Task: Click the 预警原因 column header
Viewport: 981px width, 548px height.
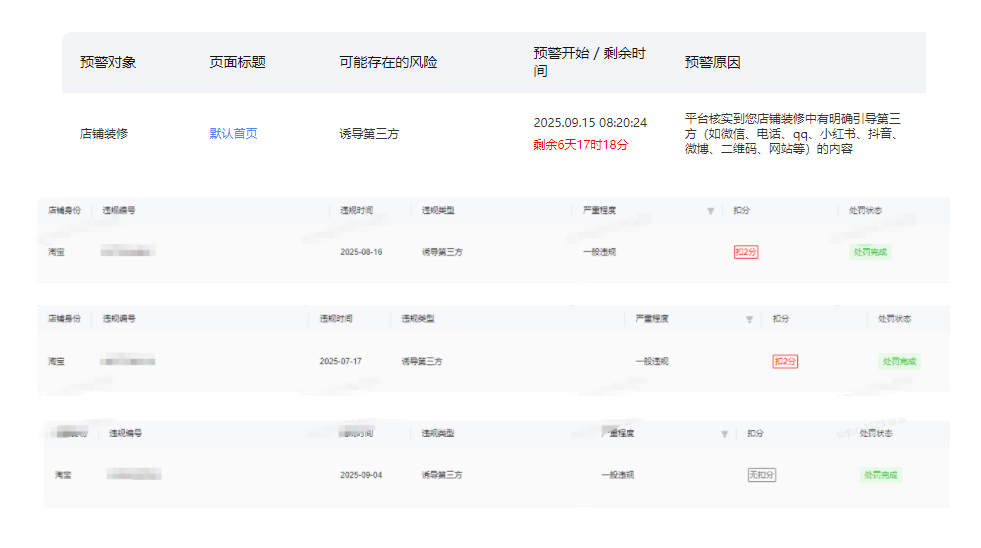Action: (x=713, y=62)
